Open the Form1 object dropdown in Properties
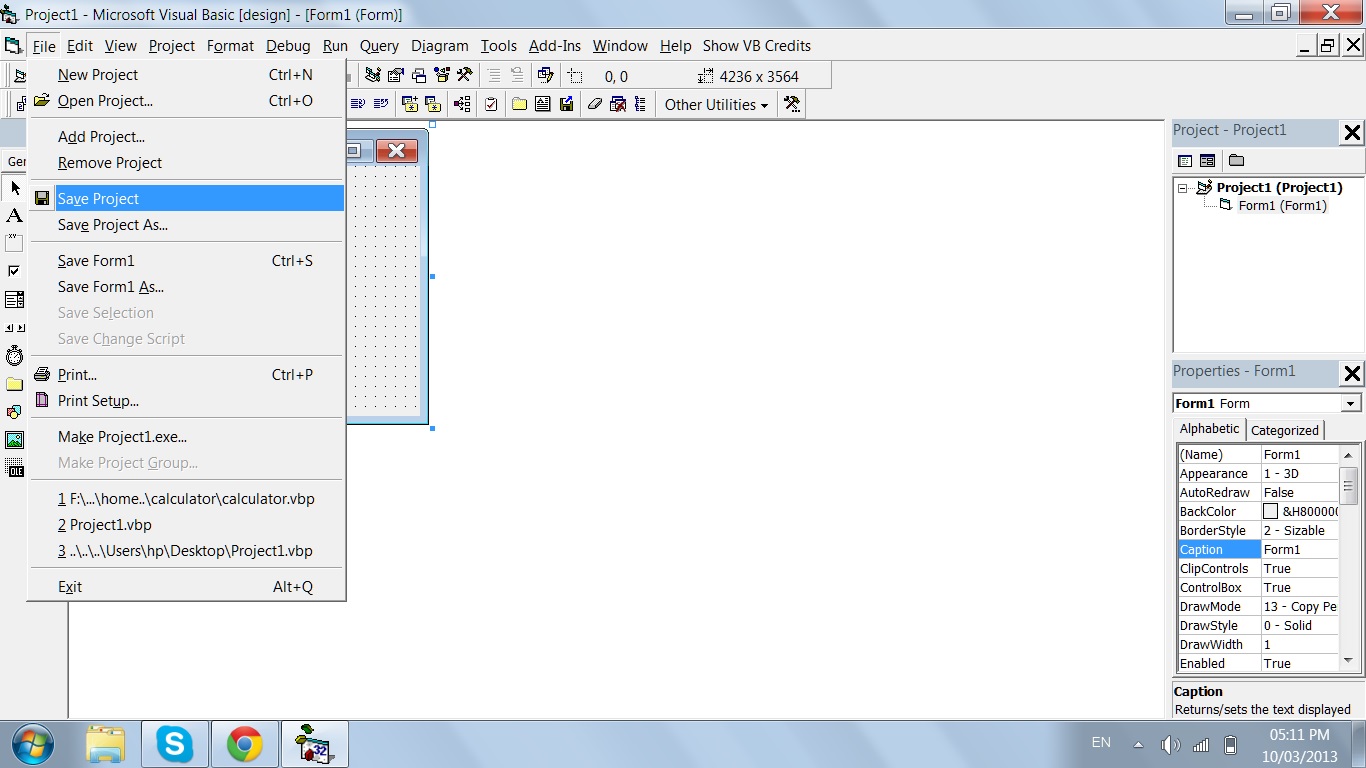The height and width of the screenshot is (768, 1366). (x=1351, y=403)
